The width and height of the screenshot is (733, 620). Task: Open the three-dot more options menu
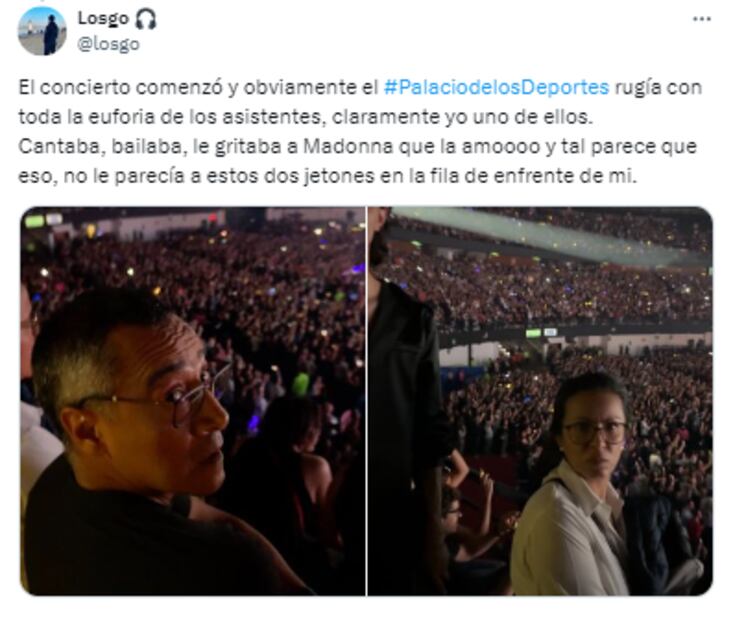pyautogui.click(x=701, y=19)
